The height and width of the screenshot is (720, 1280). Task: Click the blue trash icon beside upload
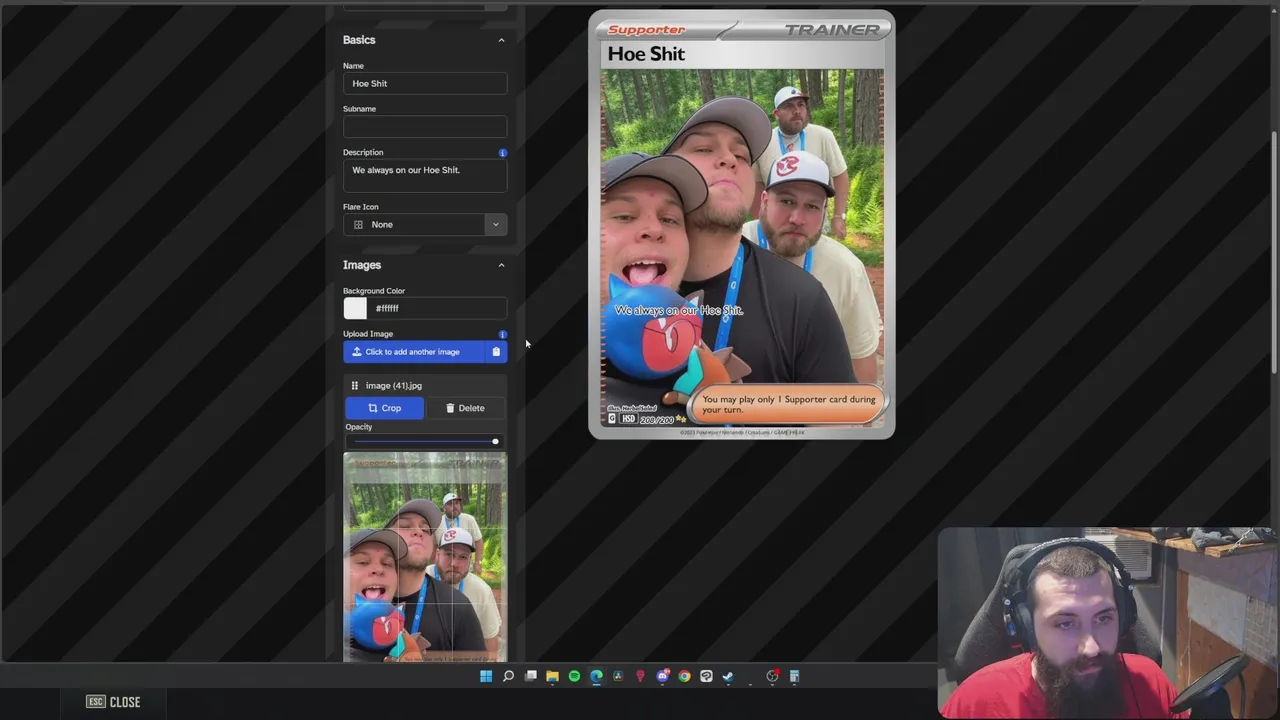pos(496,352)
